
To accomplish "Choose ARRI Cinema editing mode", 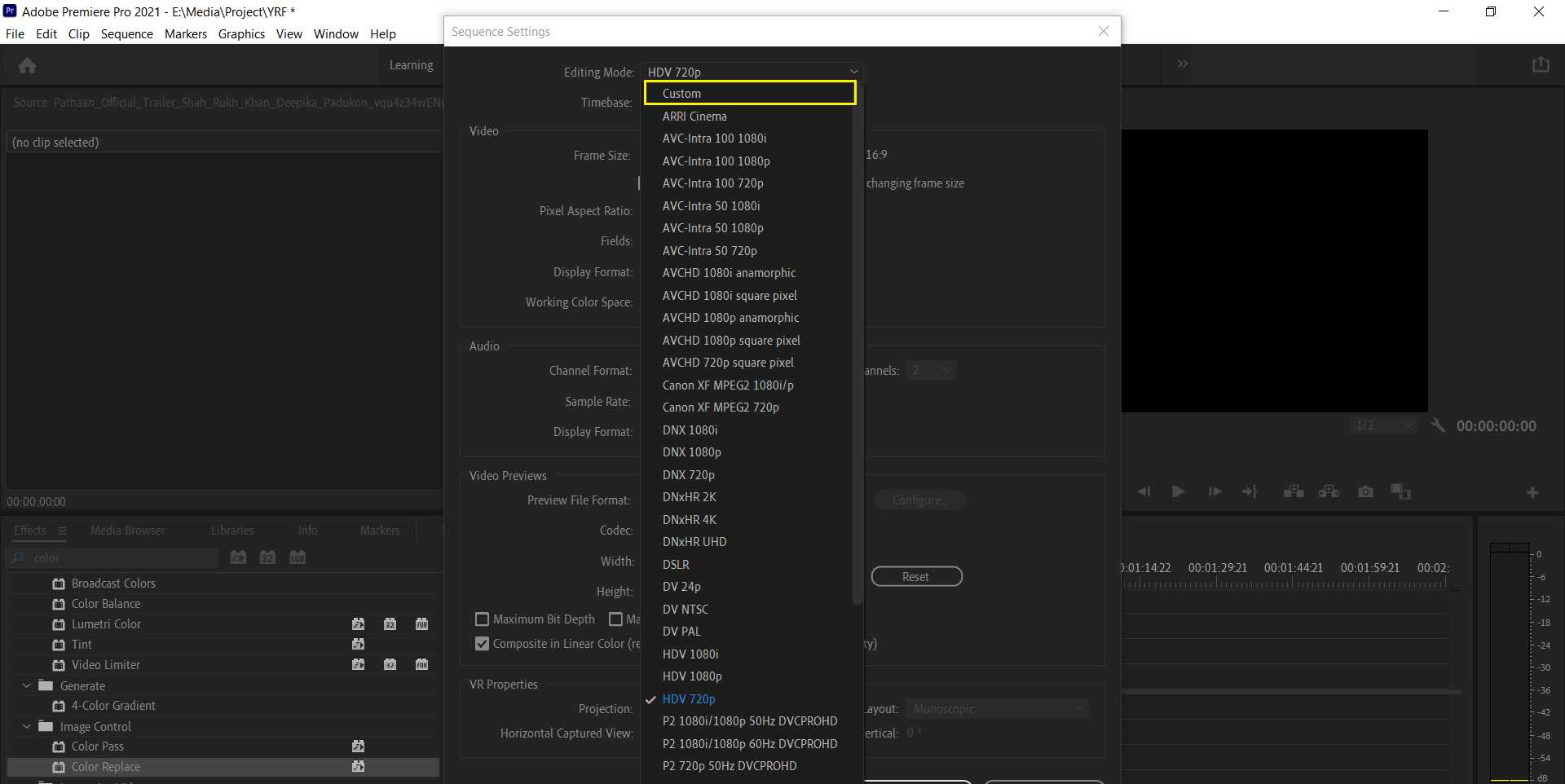I will (x=694, y=116).
